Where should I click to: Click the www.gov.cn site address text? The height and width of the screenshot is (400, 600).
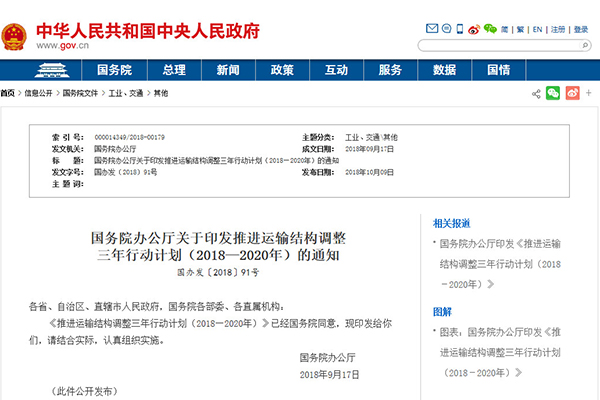pyautogui.click(x=62, y=46)
